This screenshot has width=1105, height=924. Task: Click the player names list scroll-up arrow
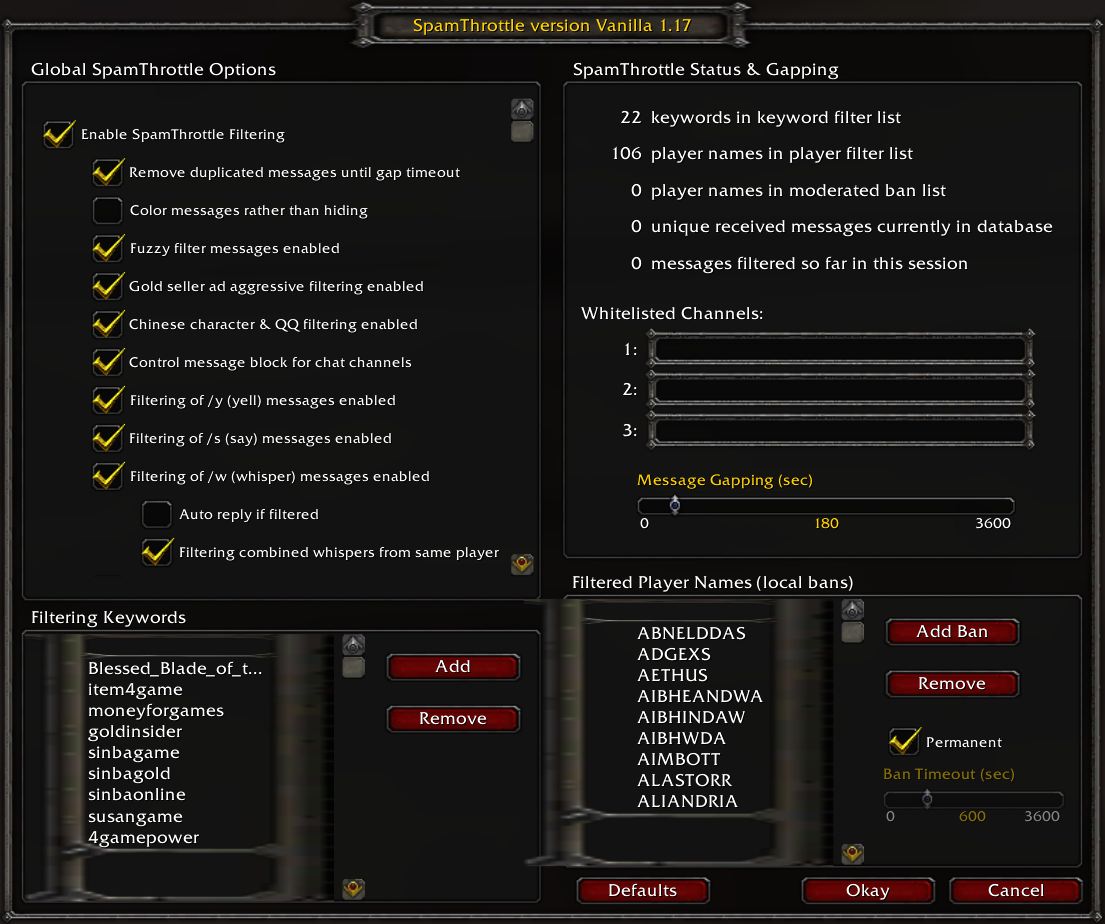click(x=853, y=610)
